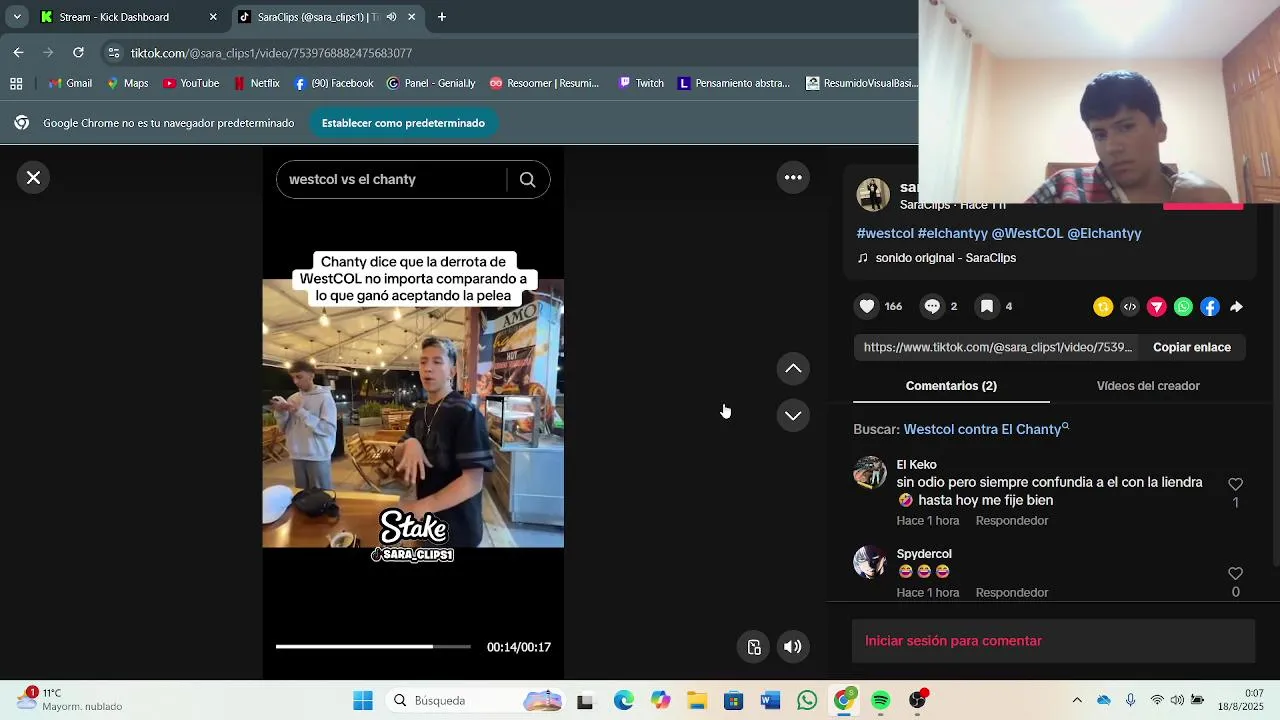Open Spotify from the taskbar
This screenshot has height=720, width=1280.
[x=881, y=701]
